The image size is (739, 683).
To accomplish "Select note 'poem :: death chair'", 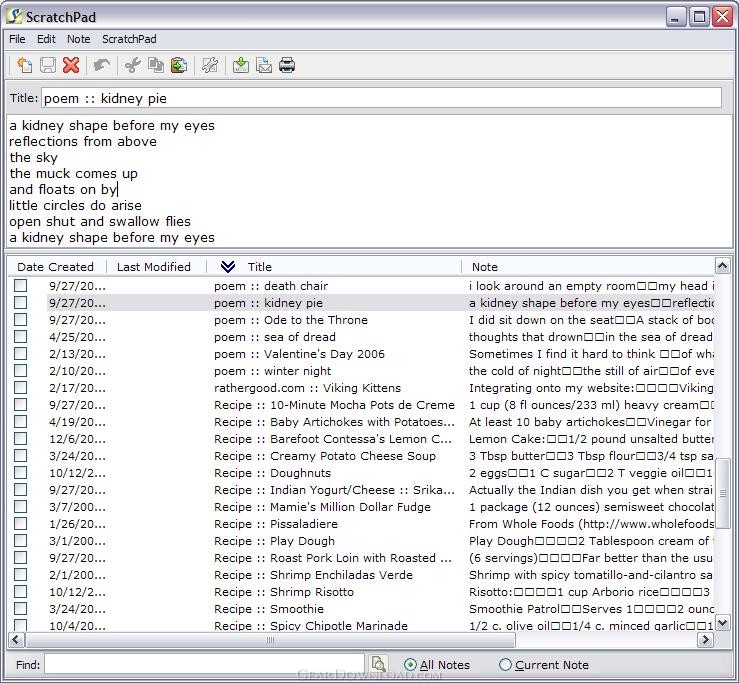I will [271, 286].
